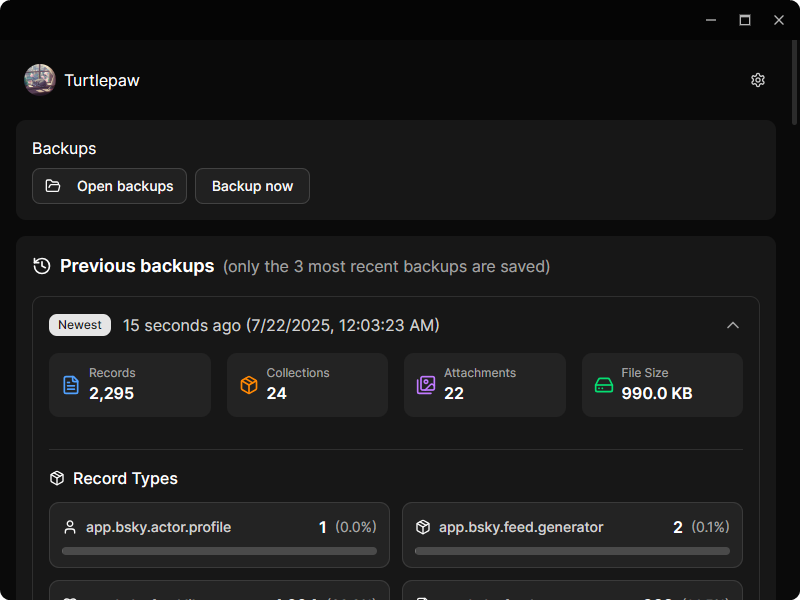Select the File Size 990.0 KB card

click(x=662, y=384)
